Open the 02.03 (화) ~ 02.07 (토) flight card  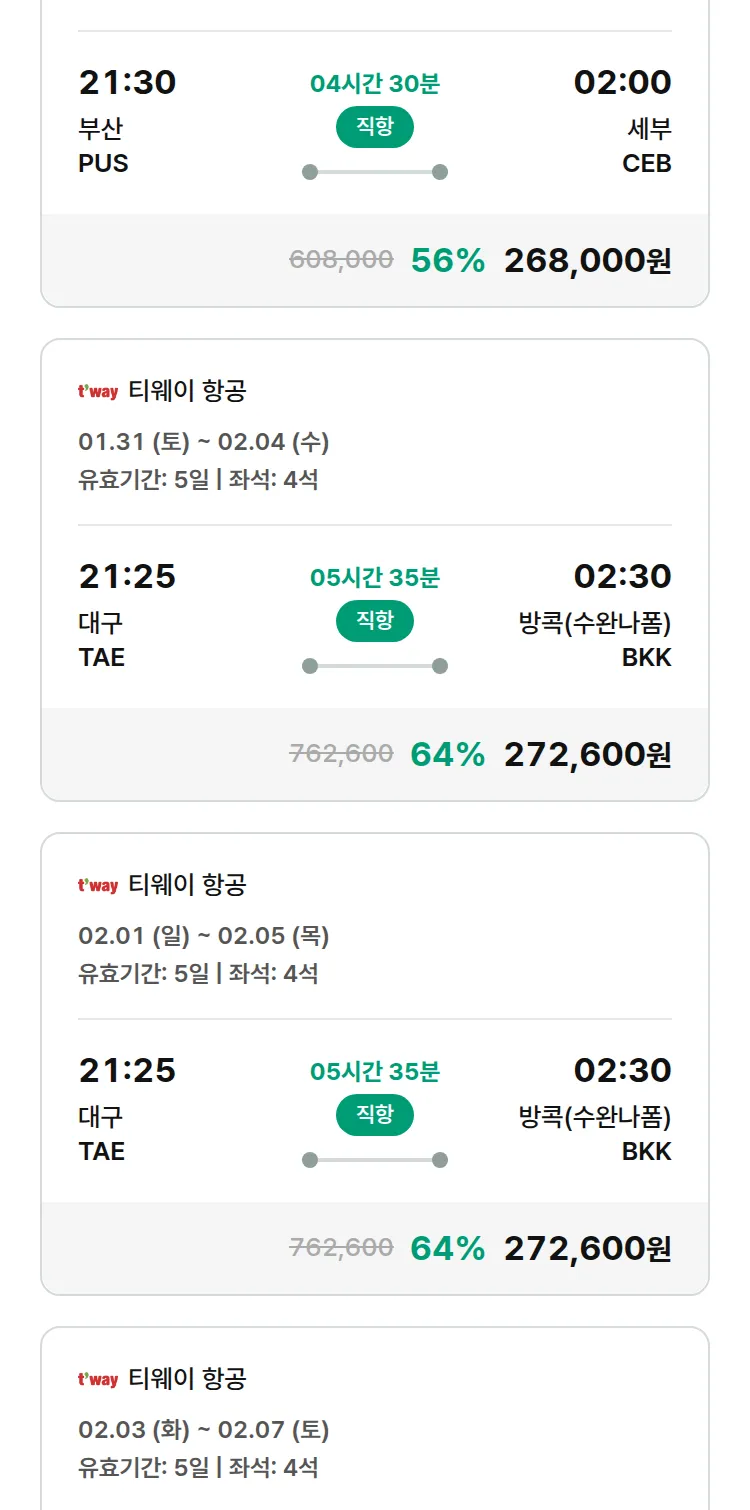click(204, 1430)
